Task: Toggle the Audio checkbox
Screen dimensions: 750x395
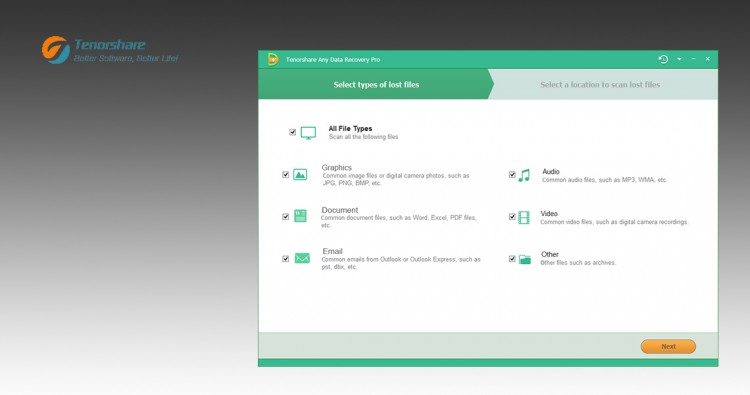Action: [512, 175]
